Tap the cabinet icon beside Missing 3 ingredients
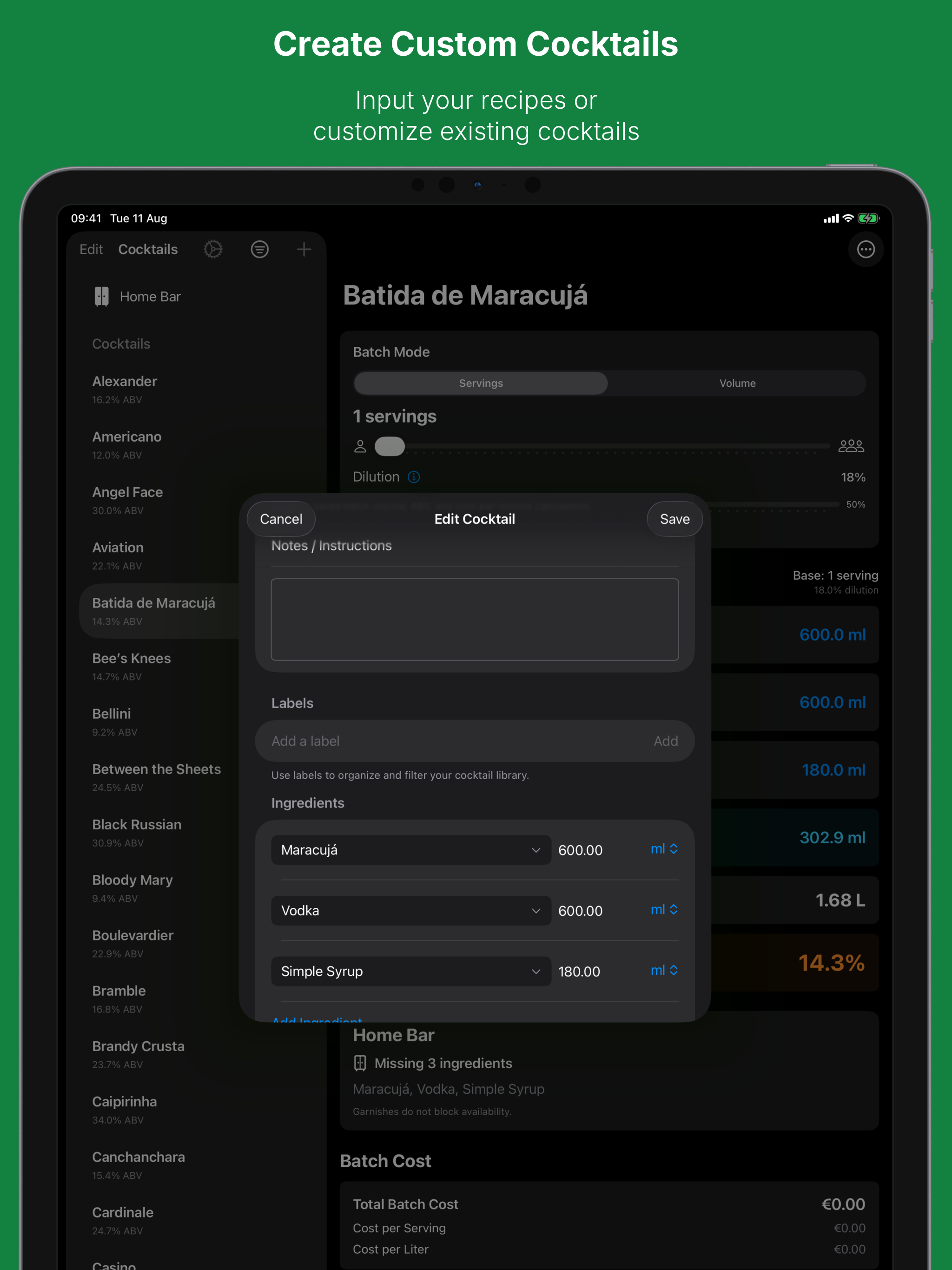The image size is (952, 1270). [x=360, y=1063]
